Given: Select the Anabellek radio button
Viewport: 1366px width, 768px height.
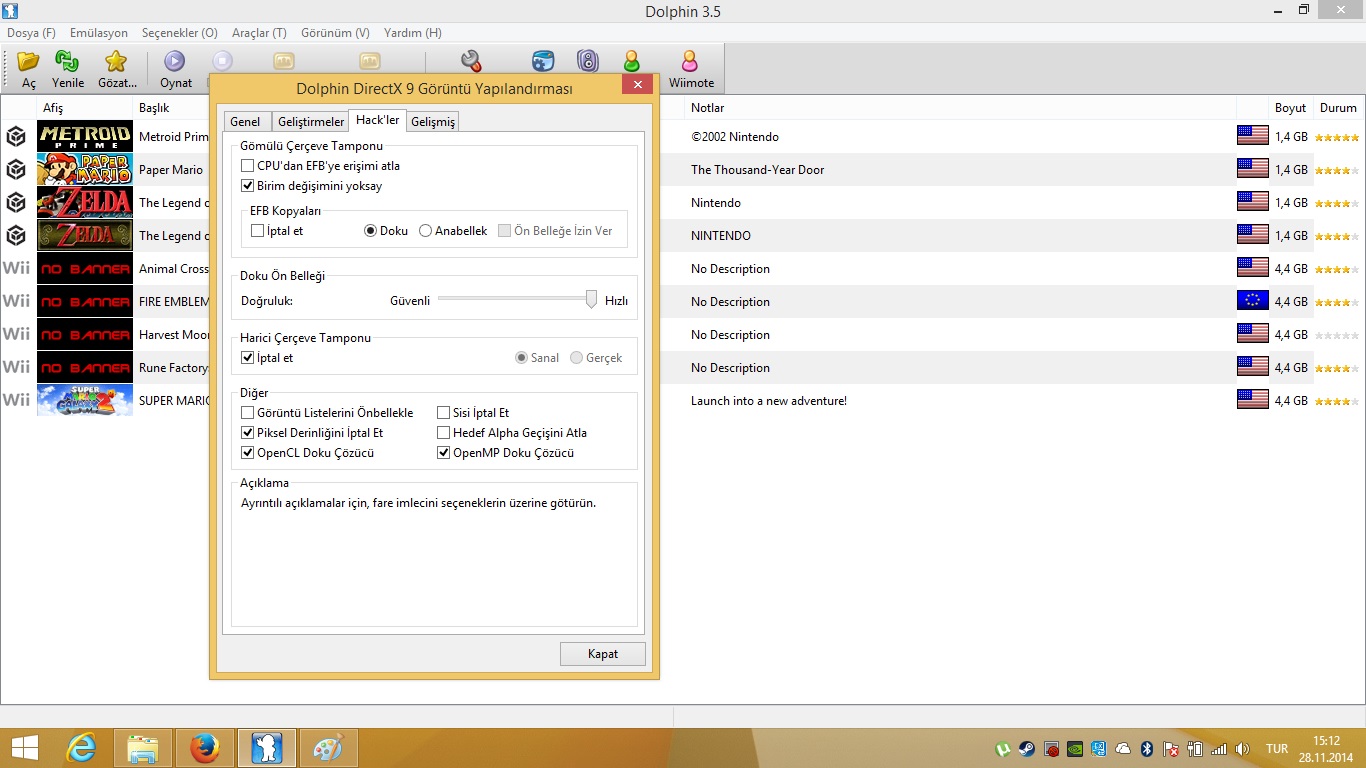Looking at the screenshot, I should point(425,231).
